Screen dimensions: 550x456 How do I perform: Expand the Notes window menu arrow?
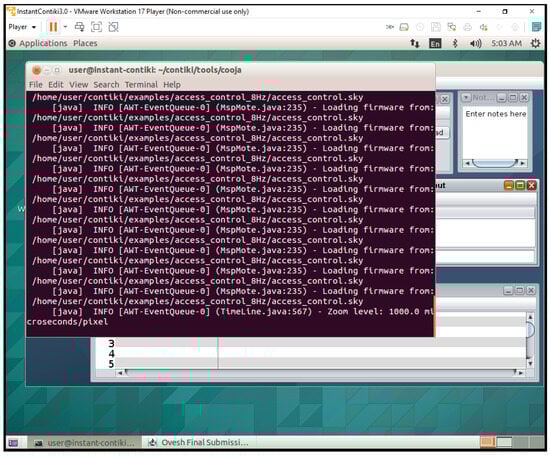tap(466, 97)
